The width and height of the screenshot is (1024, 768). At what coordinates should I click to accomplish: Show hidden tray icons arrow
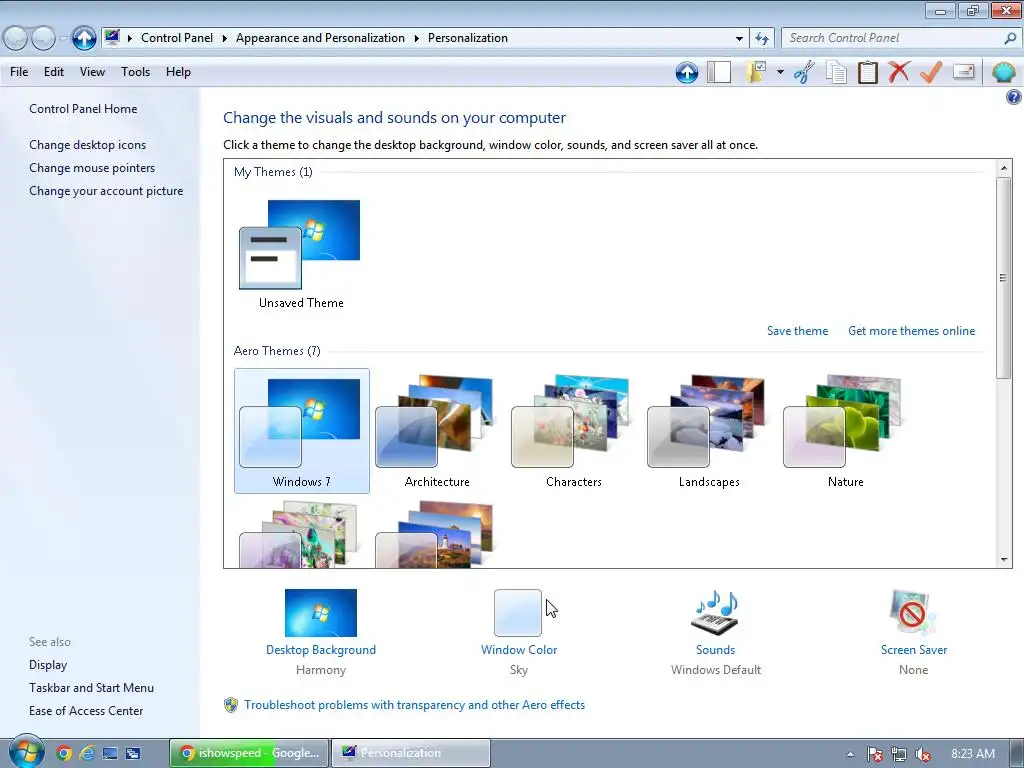(850, 754)
